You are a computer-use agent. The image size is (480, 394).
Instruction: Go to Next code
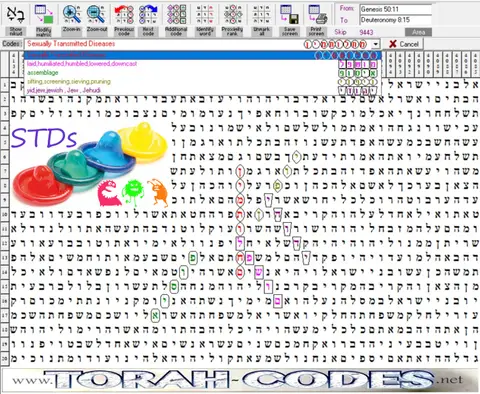click(148, 20)
